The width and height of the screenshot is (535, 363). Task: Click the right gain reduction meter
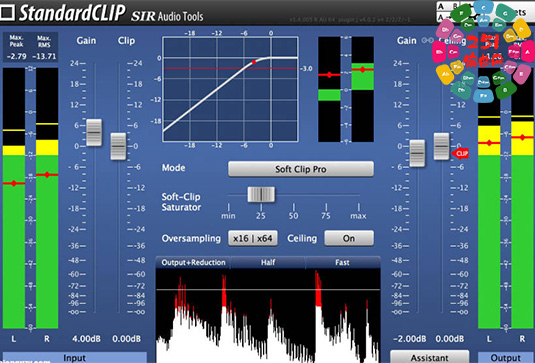tap(363, 89)
